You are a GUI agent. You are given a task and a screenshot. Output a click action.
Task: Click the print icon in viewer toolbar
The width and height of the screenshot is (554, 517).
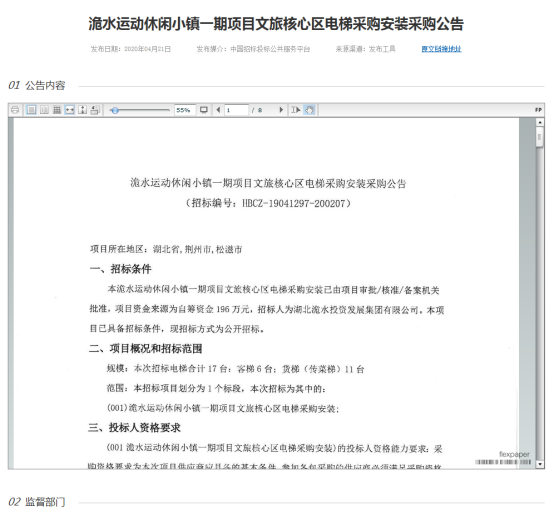point(15,110)
